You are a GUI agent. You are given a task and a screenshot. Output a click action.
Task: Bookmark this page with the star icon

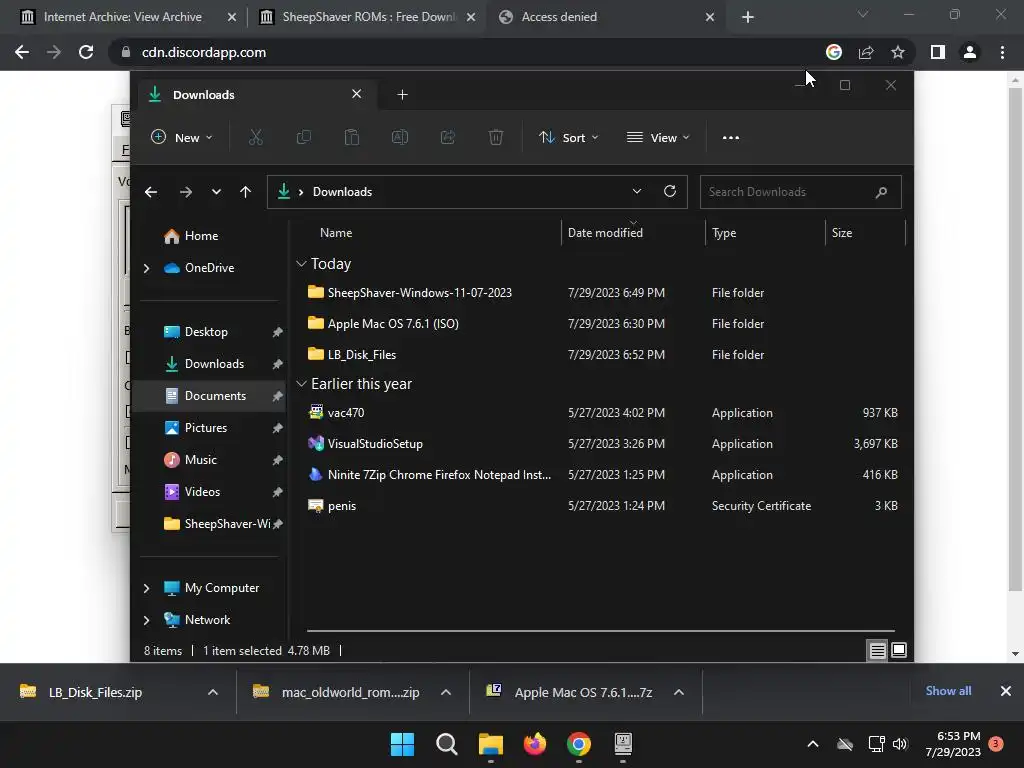(x=898, y=52)
